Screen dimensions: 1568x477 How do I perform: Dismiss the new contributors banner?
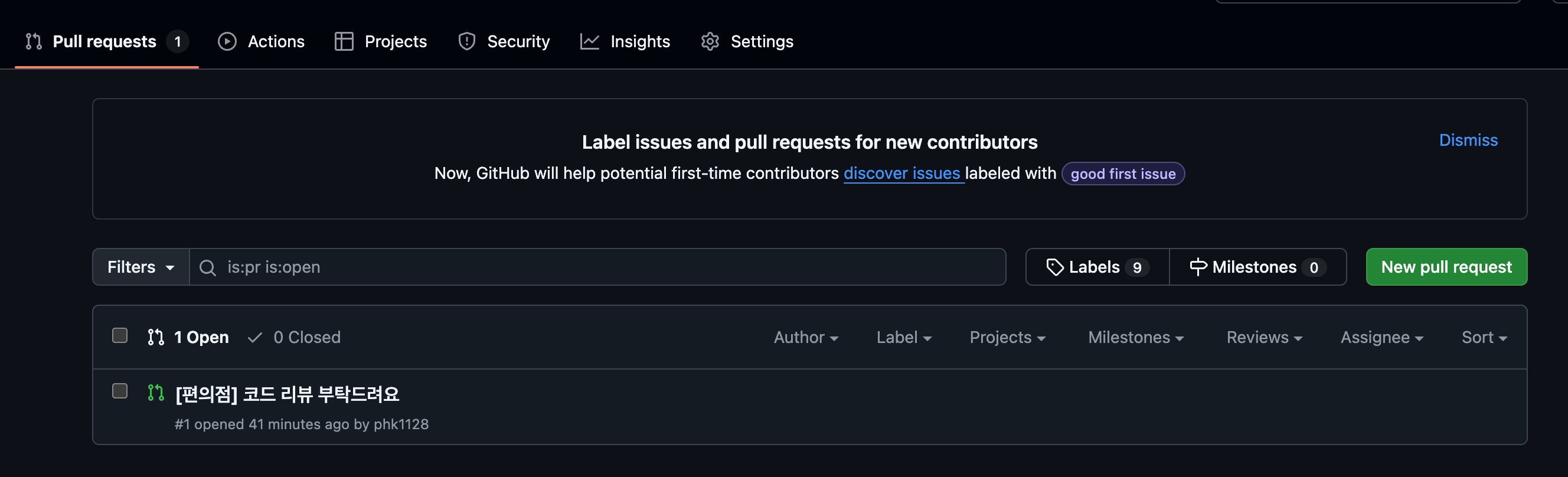click(1468, 140)
